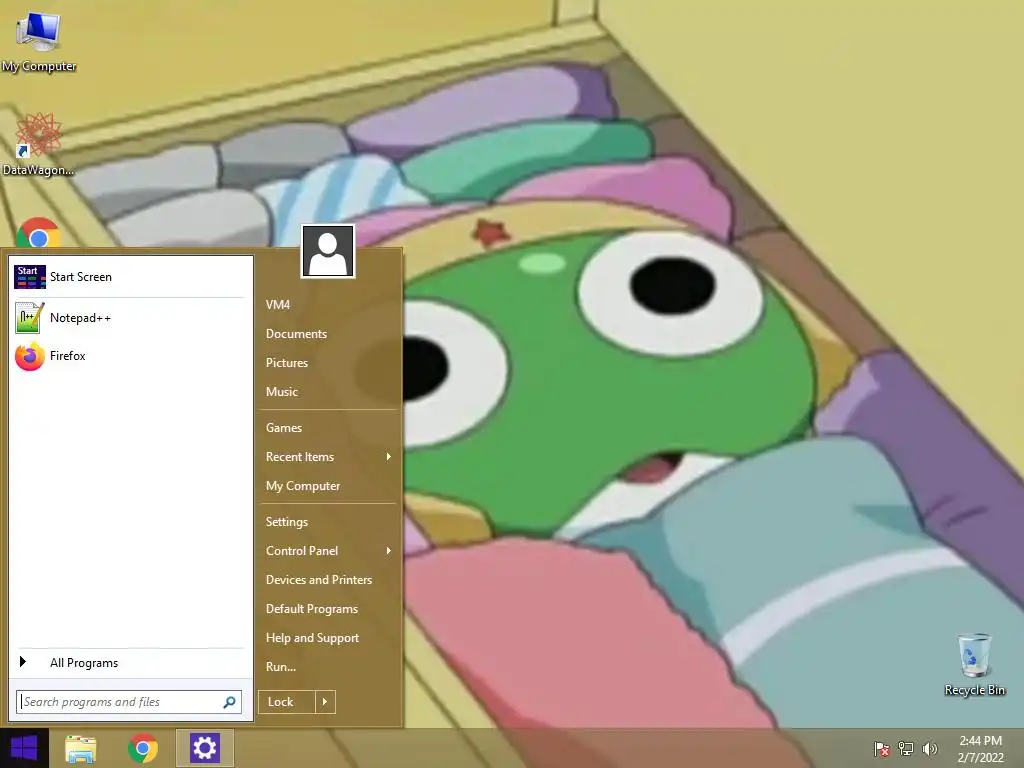This screenshot has height=768, width=1024.
Task: Open the network tray icon
Action: [906, 749]
